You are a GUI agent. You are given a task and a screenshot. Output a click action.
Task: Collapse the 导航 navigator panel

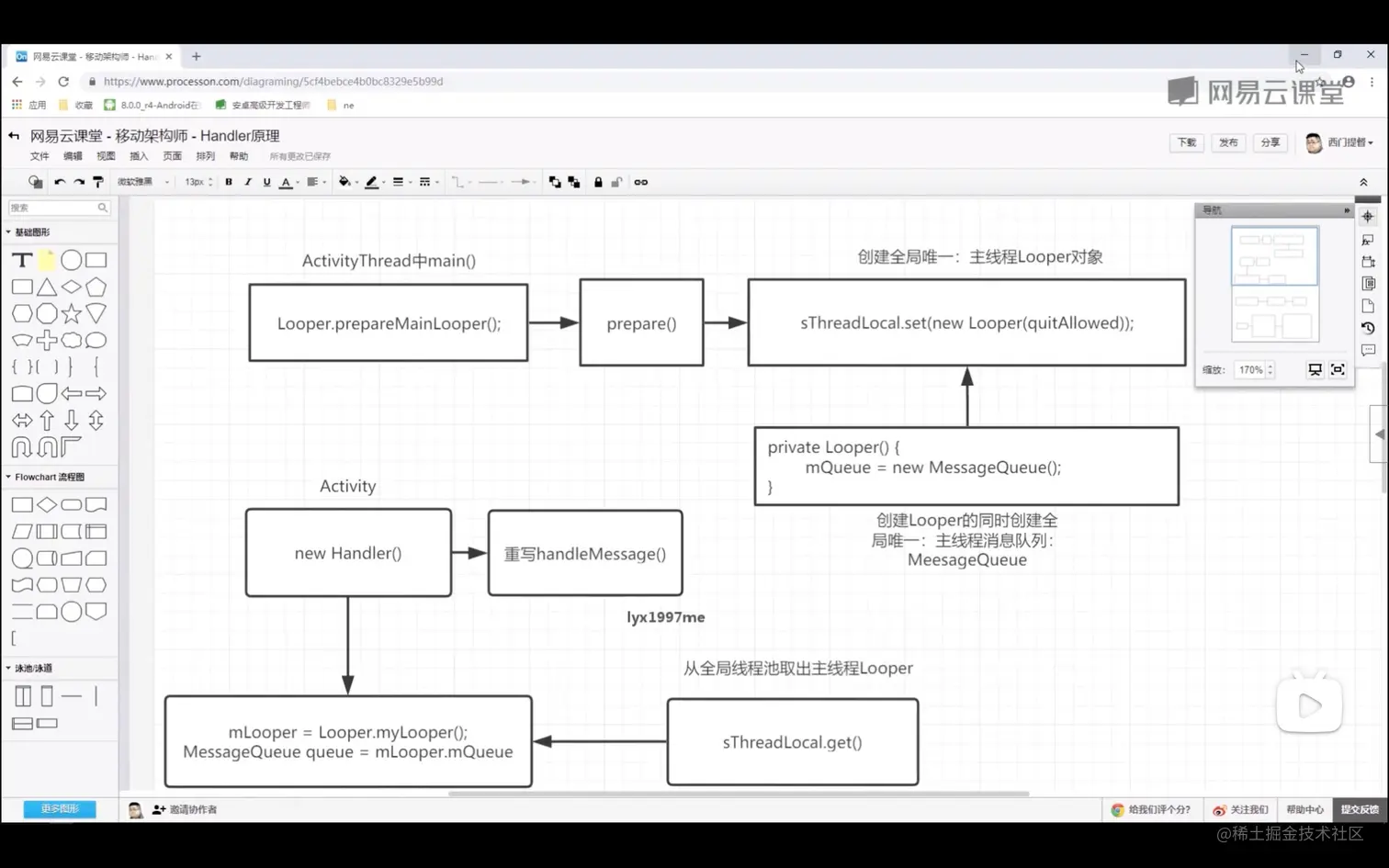(1347, 210)
